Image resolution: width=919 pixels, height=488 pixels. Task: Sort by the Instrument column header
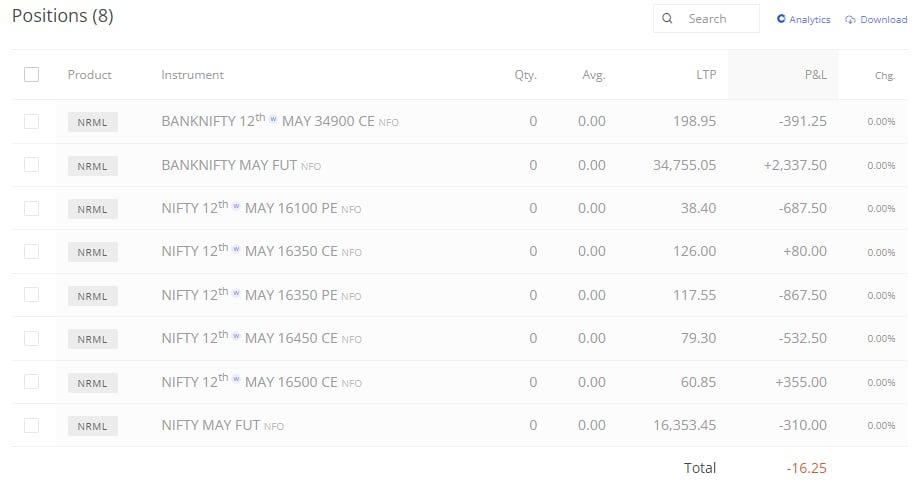tap(192, 74)
